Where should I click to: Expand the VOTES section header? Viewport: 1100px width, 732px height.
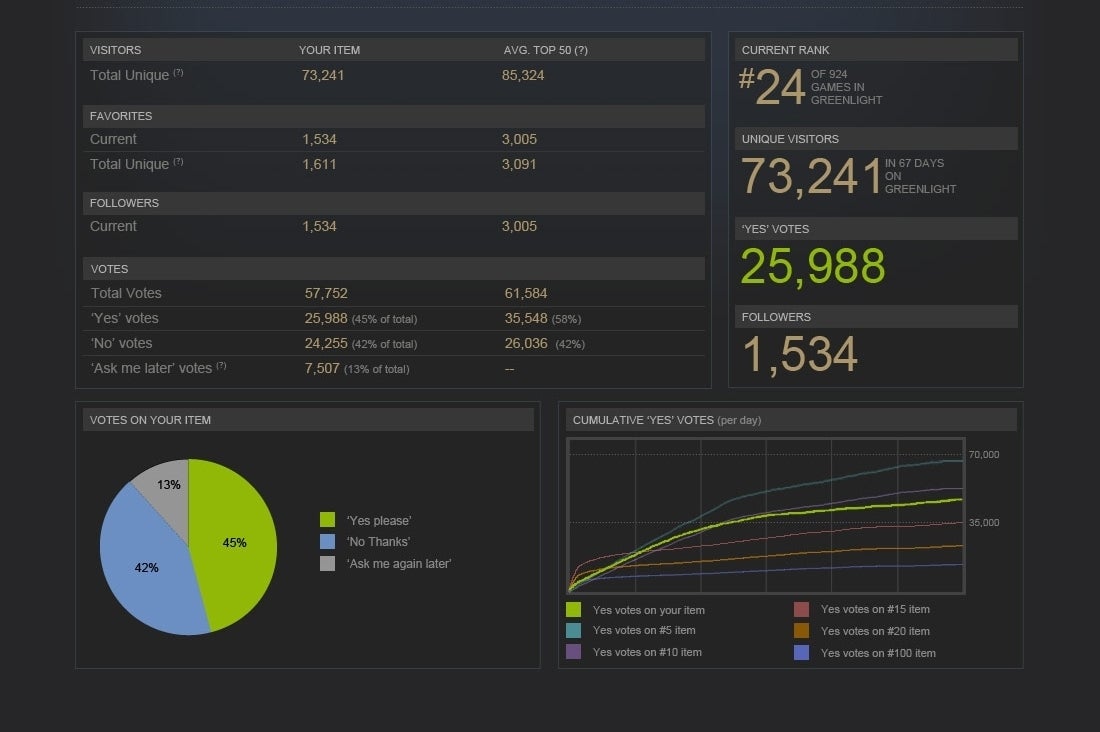click(x=109, y=268)
